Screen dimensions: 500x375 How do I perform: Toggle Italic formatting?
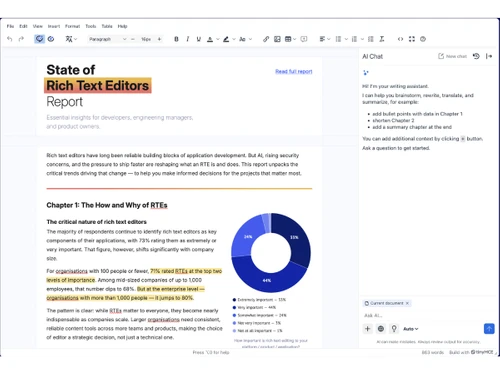188,39
